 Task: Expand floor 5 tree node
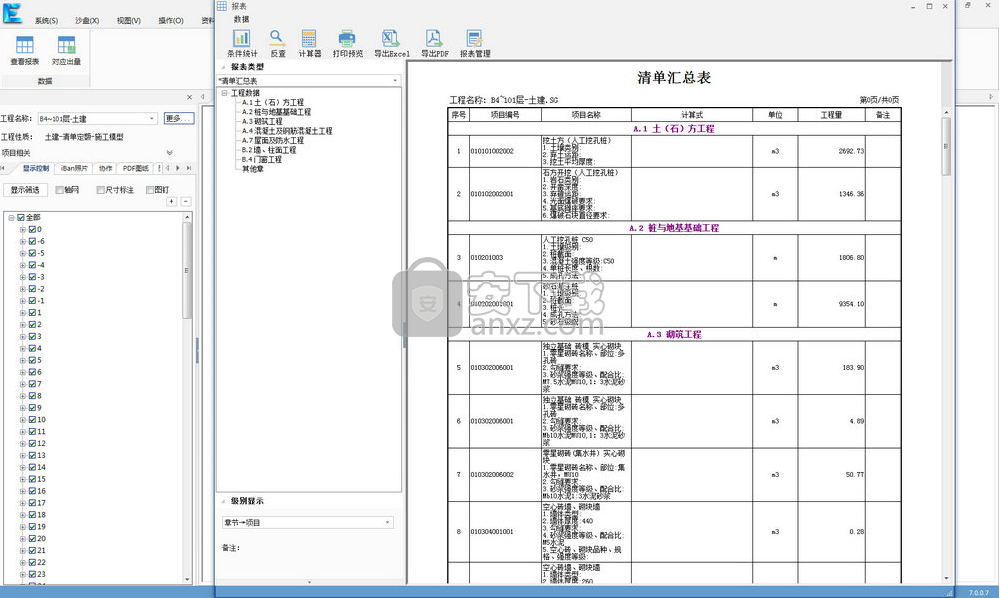(x=22, y=361)
